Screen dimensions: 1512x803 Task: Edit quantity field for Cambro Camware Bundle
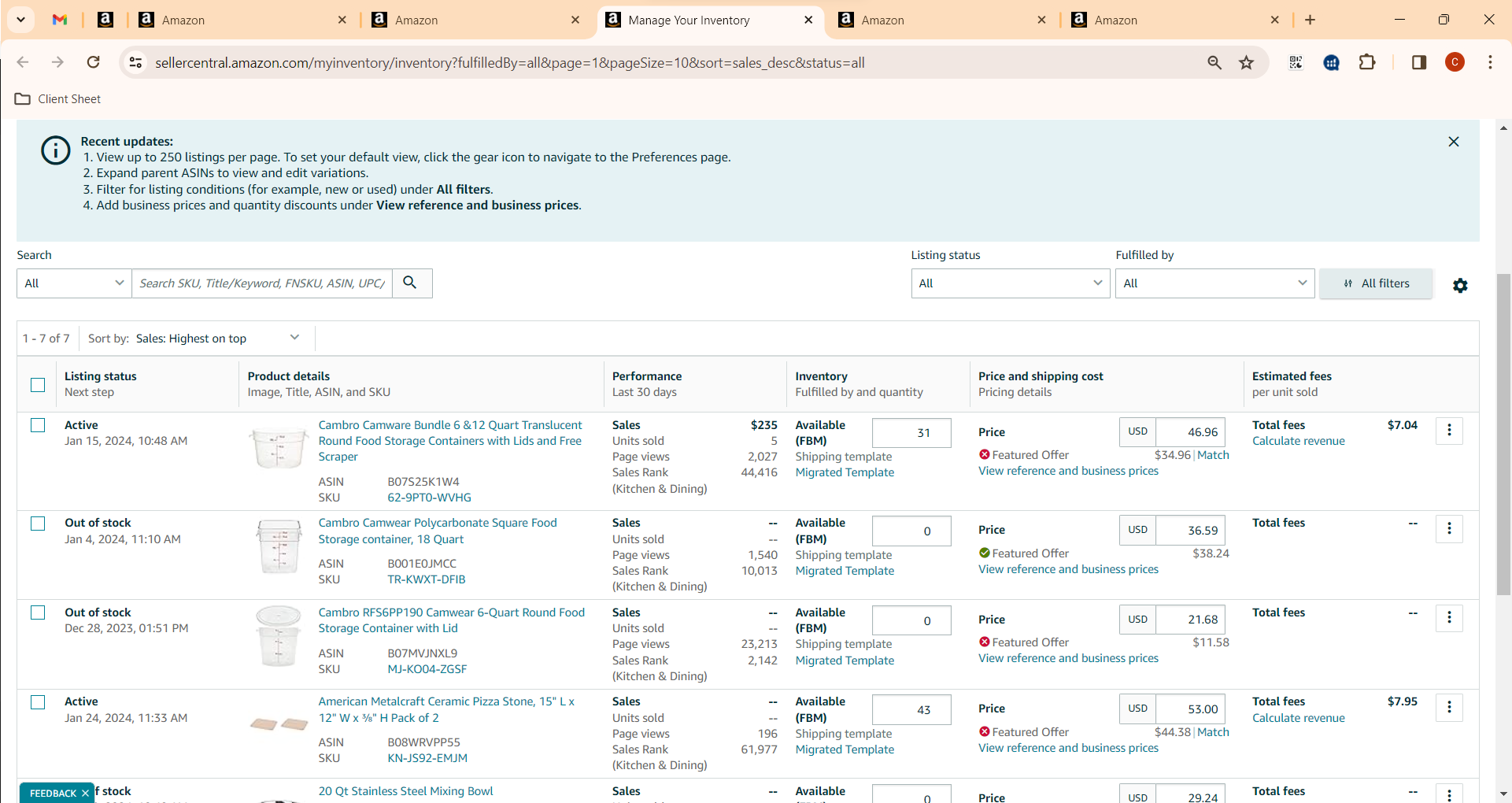tap(911, 433)
